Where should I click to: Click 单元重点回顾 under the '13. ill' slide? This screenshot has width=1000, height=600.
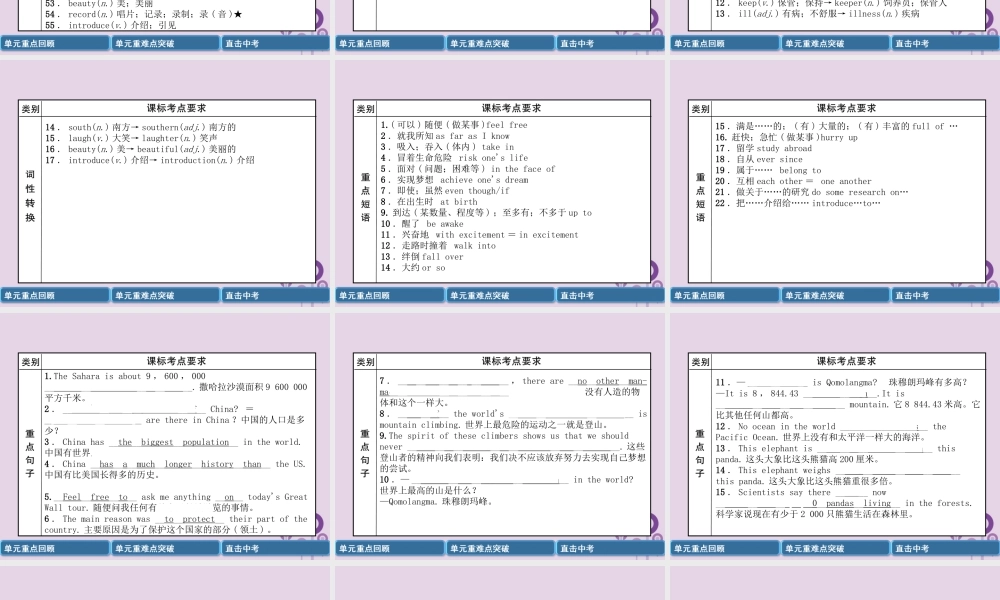[725, 43]
